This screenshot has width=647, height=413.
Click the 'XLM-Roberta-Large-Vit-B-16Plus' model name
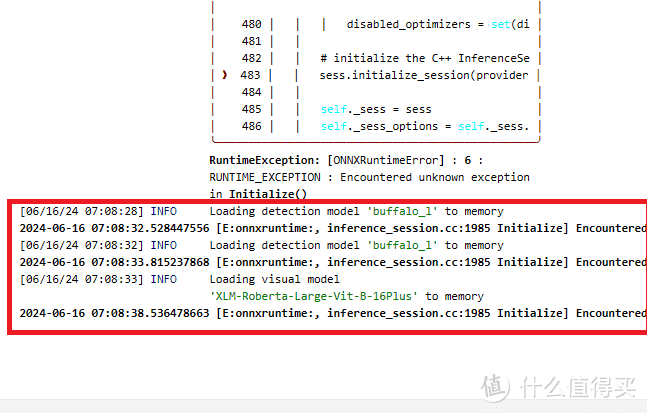tap(314, 296)
